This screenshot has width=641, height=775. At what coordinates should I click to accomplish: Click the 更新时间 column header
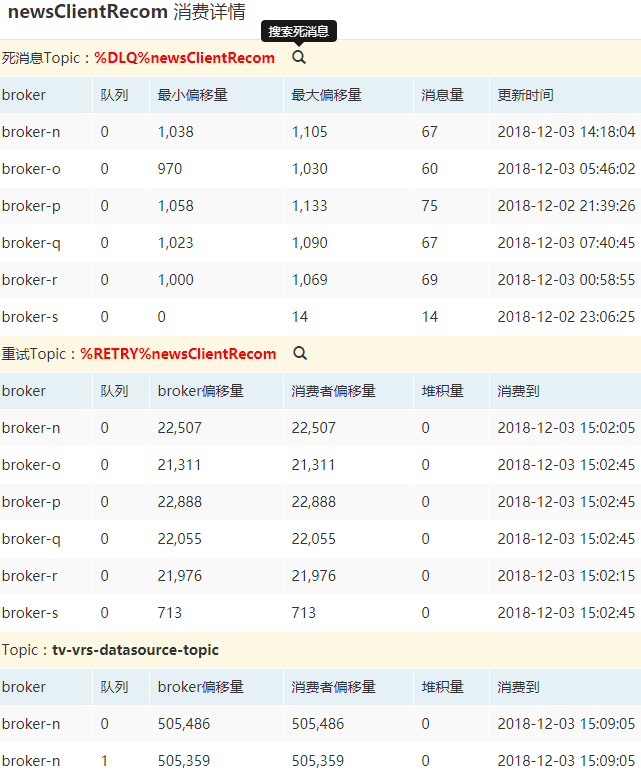click(525, 95)
